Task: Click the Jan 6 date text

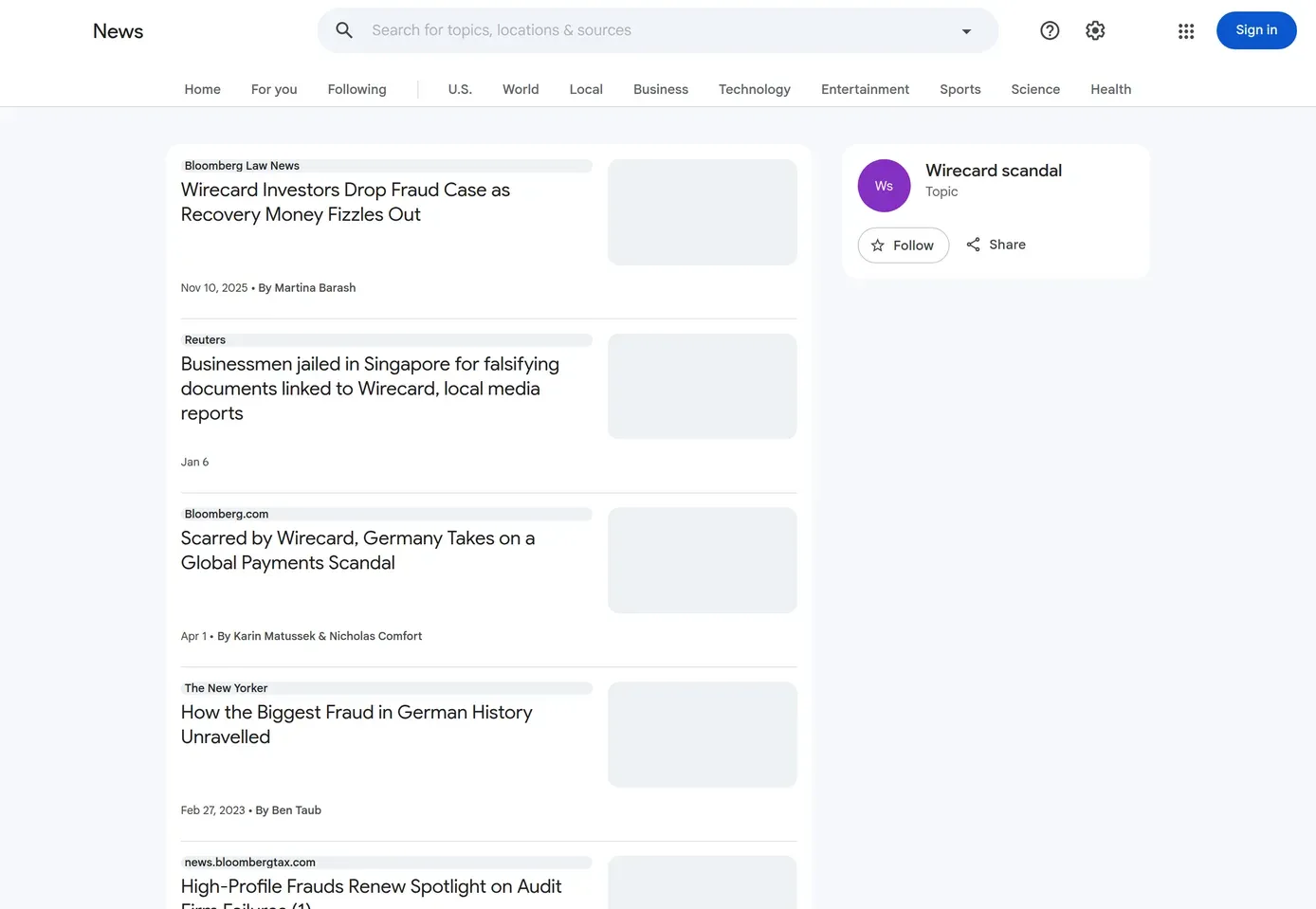Action: click(x=194, y=463)
